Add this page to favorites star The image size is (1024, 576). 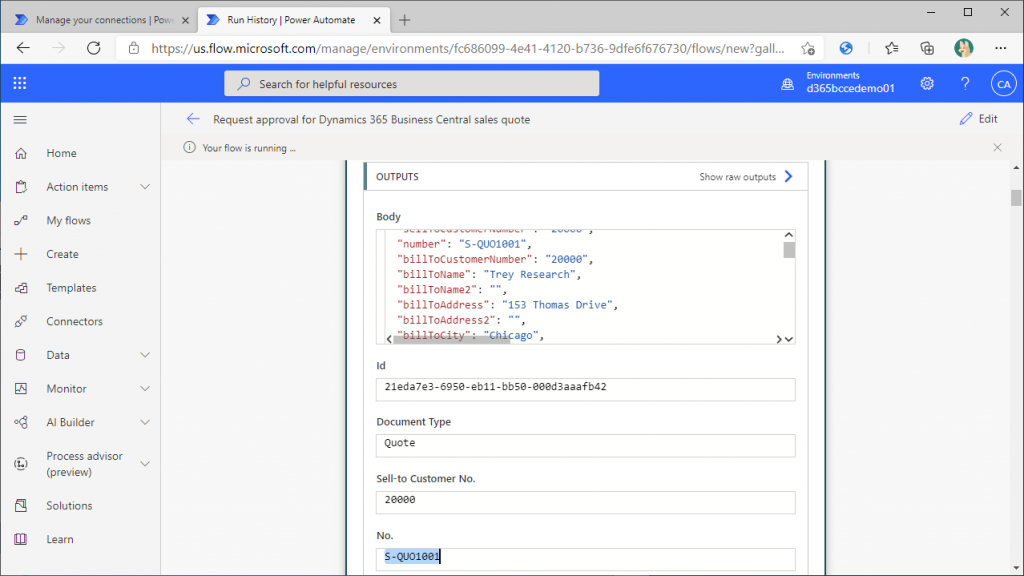coord(808,48)
